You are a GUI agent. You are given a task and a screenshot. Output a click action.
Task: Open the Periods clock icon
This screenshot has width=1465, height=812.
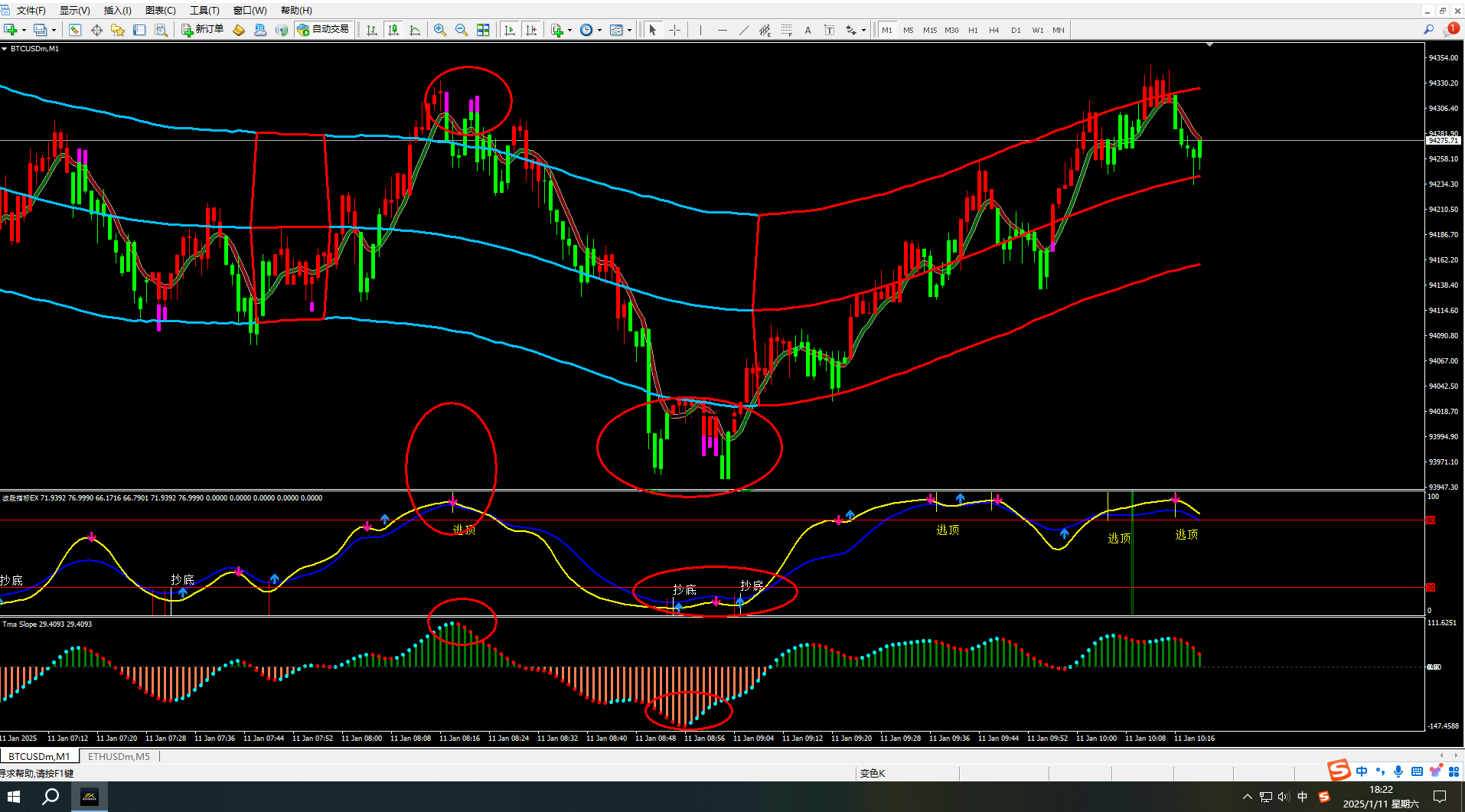(x=586, y=30)
